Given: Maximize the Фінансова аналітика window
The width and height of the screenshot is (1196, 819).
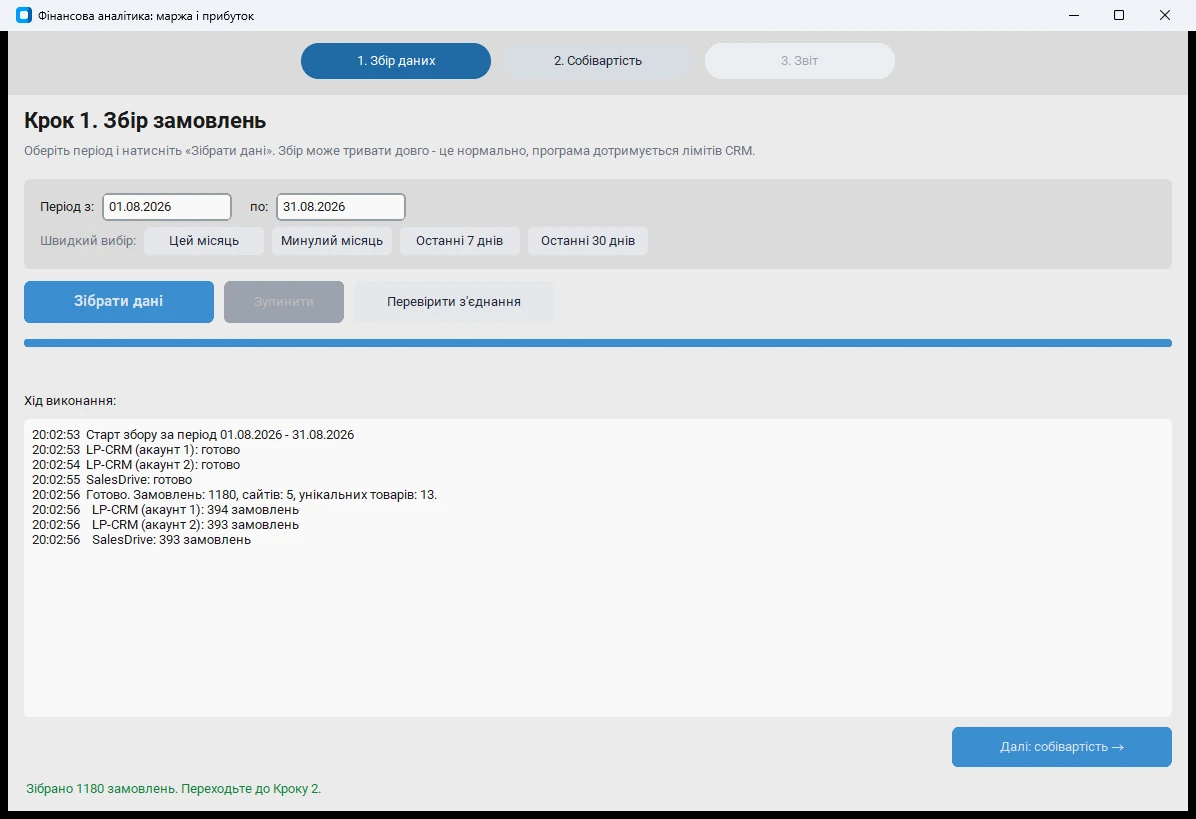Looking at the screenshot, I should 1119,15.
